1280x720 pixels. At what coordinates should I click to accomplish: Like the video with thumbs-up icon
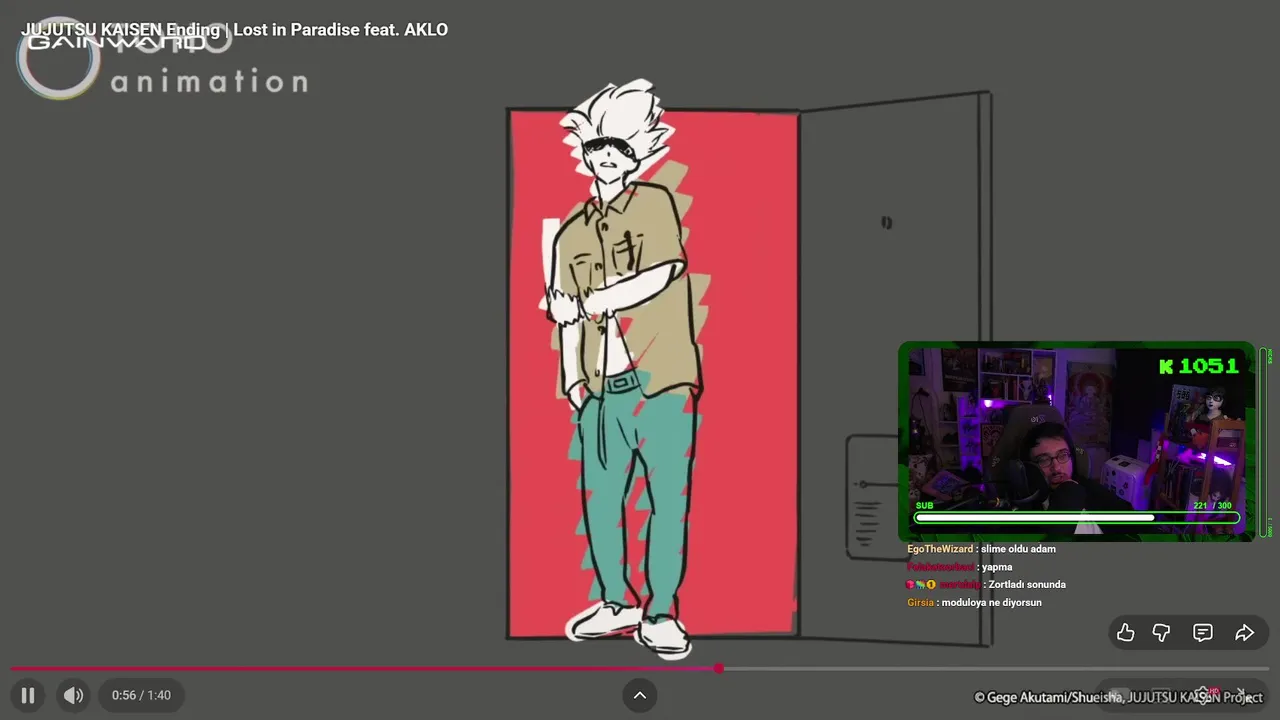pyautogui.click(x=1126, y=633)
